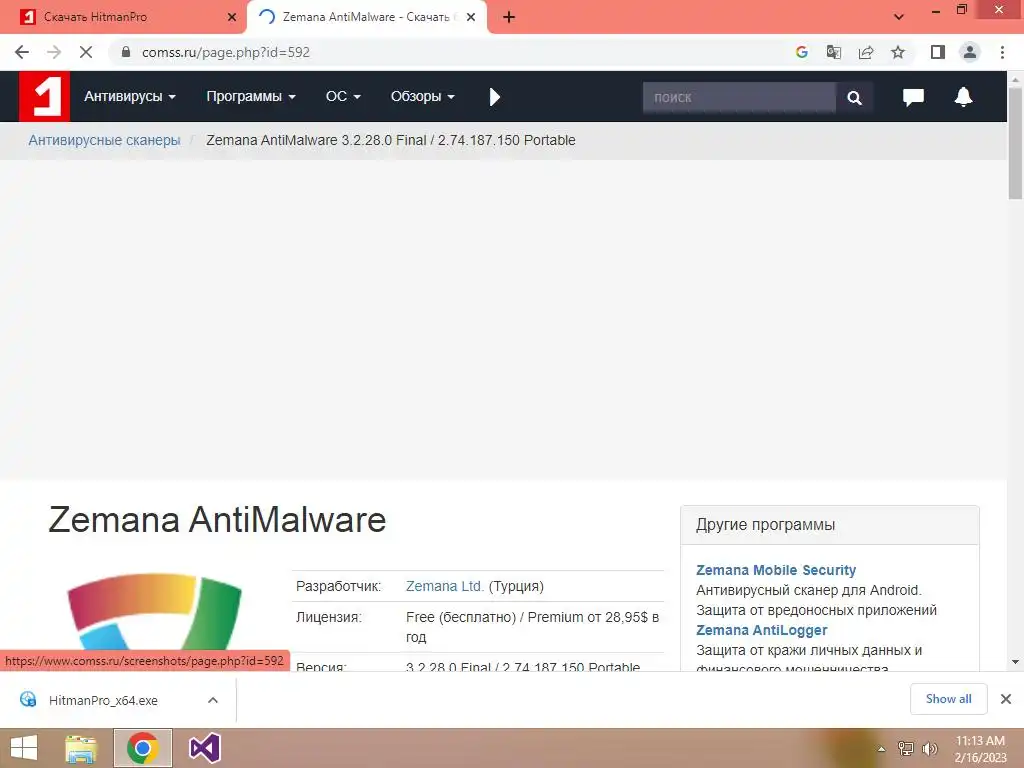Open the tab search chevron
Viewport: 1024px width, 768px height.
click(x=899, y=17)
